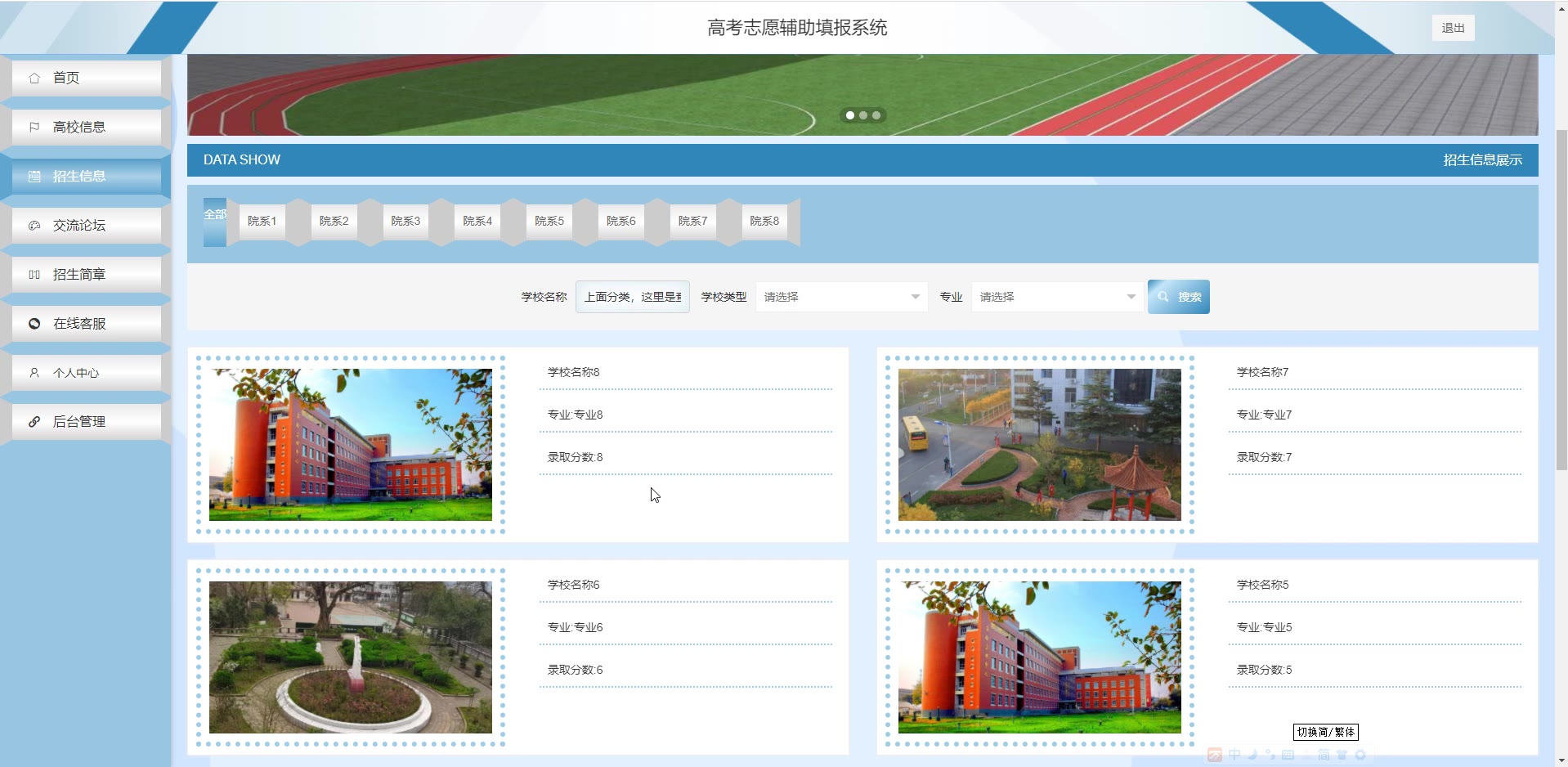Open the 专业 dropdown
This screenshot has width=1568, height=767.
(1057, 297)
